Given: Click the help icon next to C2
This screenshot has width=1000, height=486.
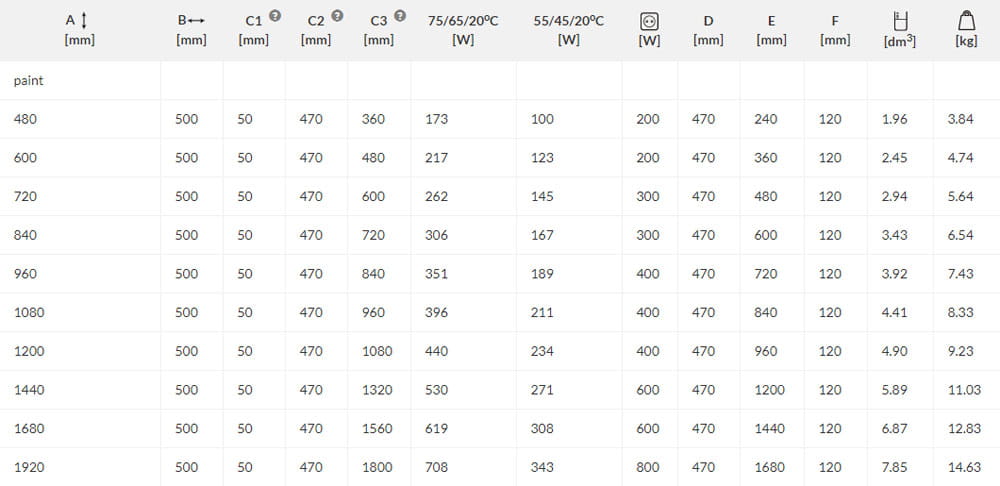Looking at the screenshot, I should pos(337,17).
